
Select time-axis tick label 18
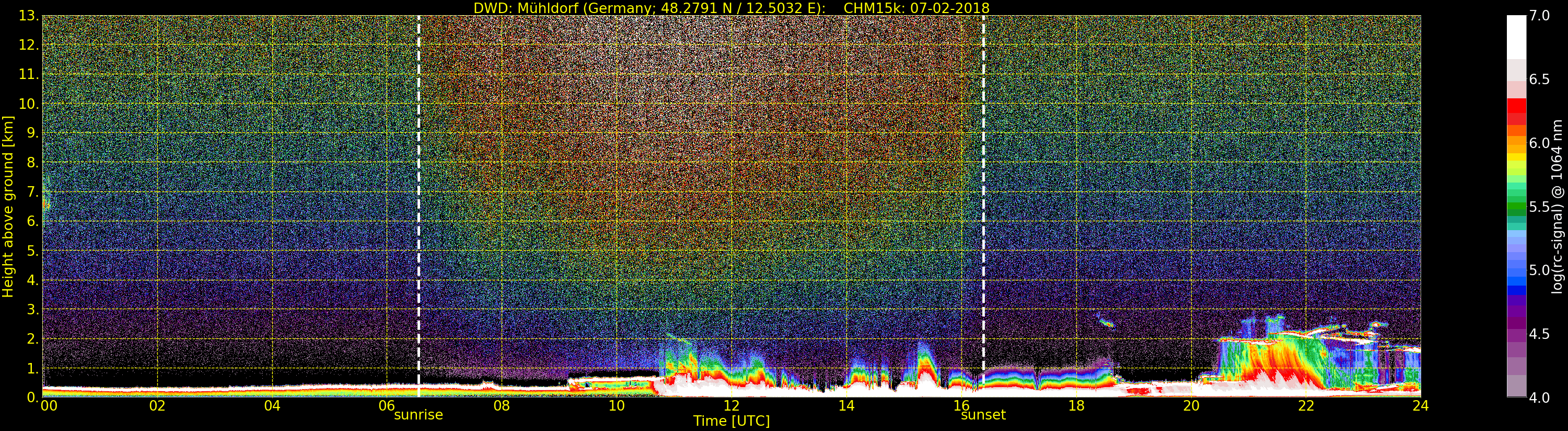click(x=1076, y=406)
